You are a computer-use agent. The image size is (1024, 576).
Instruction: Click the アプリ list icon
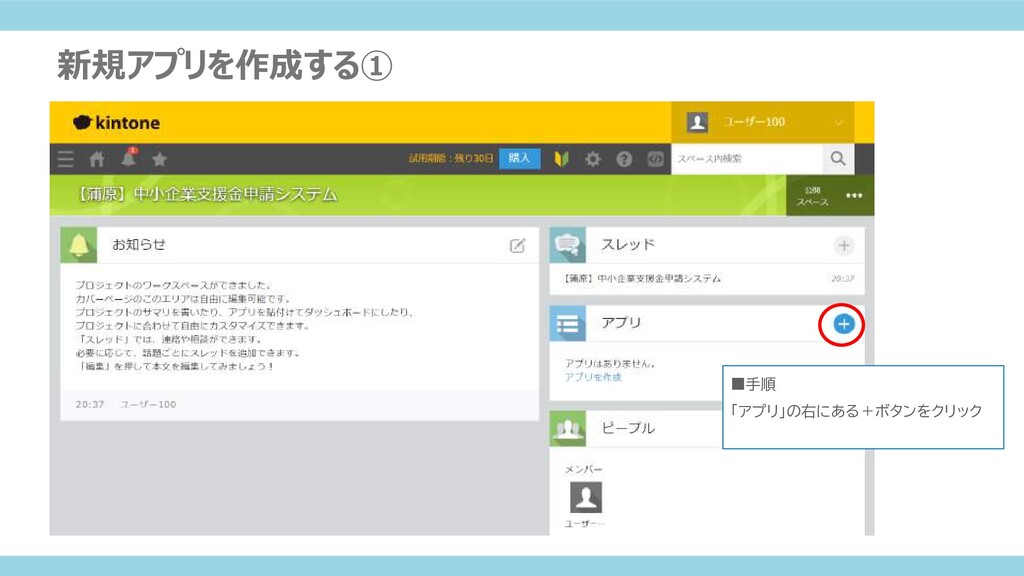[x=568, y=323]
